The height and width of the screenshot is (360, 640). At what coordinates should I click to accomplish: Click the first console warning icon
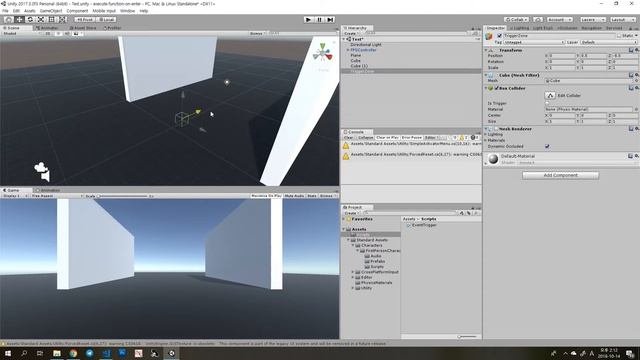pyautogui.click(x=346, y=145)
